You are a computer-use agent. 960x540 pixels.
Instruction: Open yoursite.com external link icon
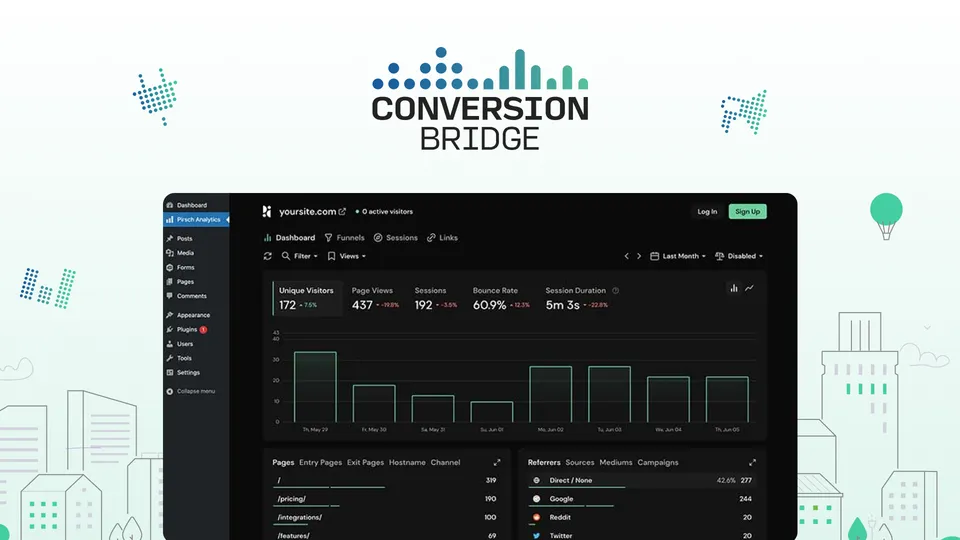click(342, 211)
